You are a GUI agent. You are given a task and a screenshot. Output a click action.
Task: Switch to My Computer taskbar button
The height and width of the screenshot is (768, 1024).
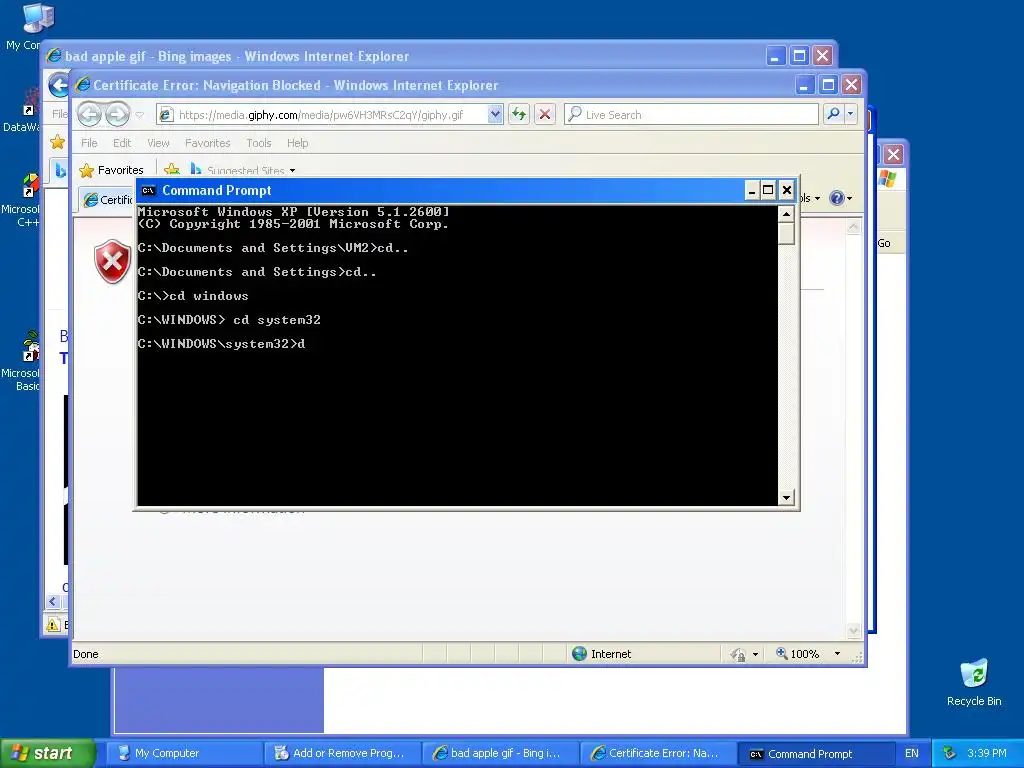[184, 753]
